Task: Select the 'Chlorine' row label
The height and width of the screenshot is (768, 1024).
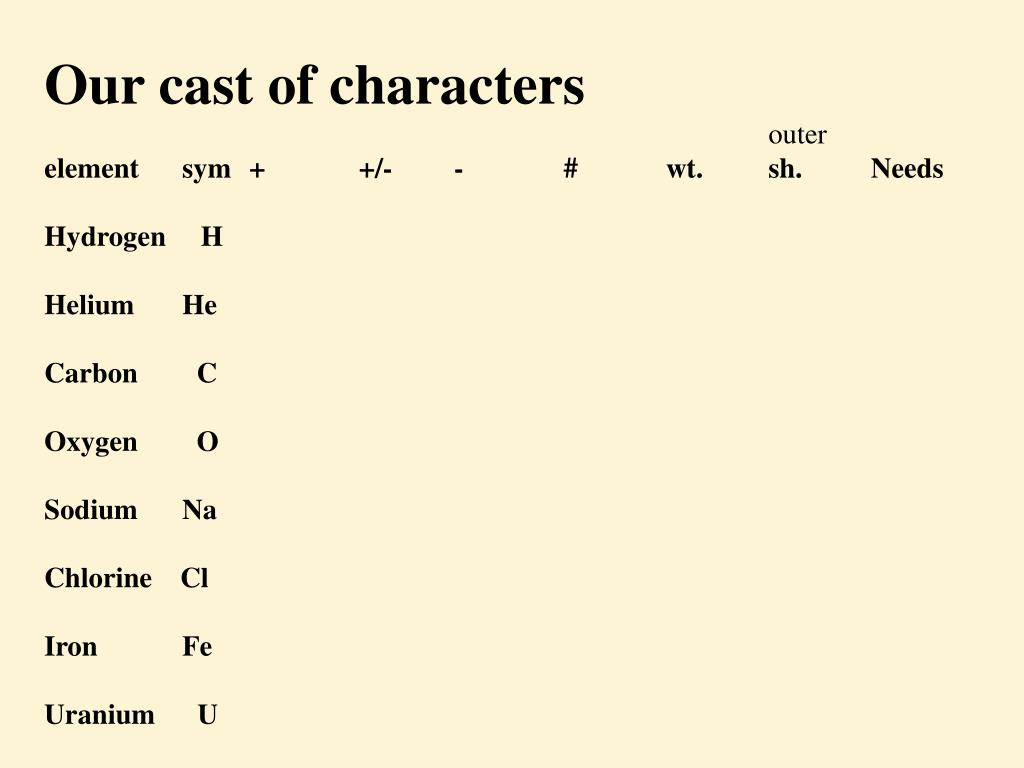Action: pos(98,578)
